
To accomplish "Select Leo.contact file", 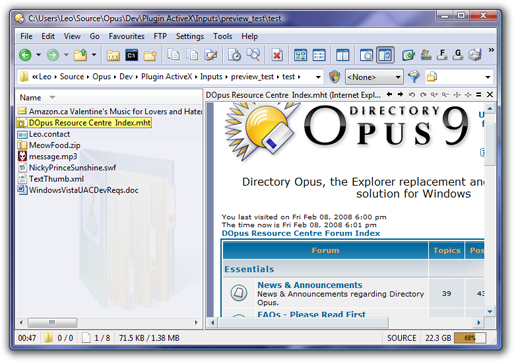I will (49, 134).
